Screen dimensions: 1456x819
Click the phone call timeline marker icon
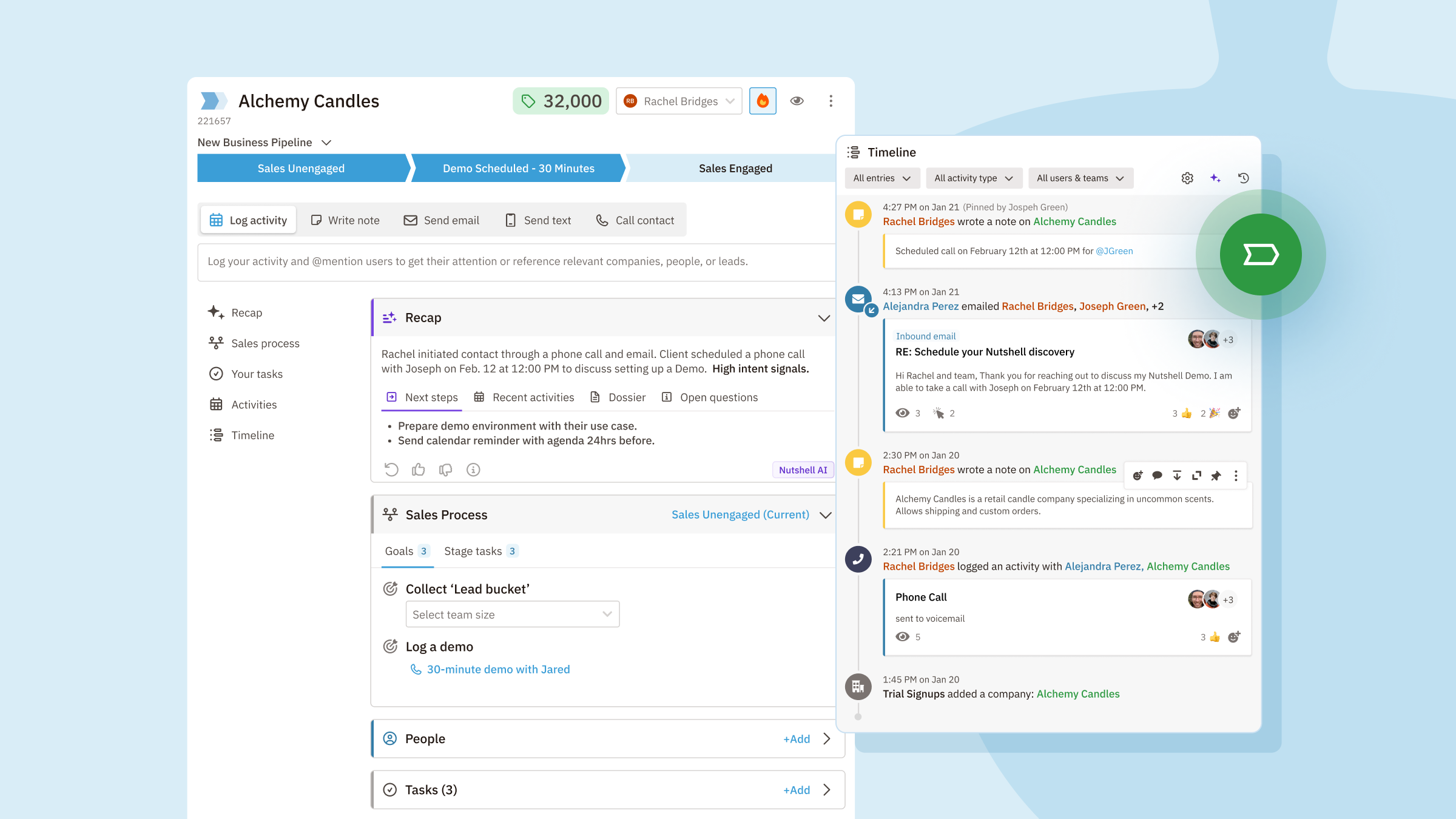click(858, 559)
